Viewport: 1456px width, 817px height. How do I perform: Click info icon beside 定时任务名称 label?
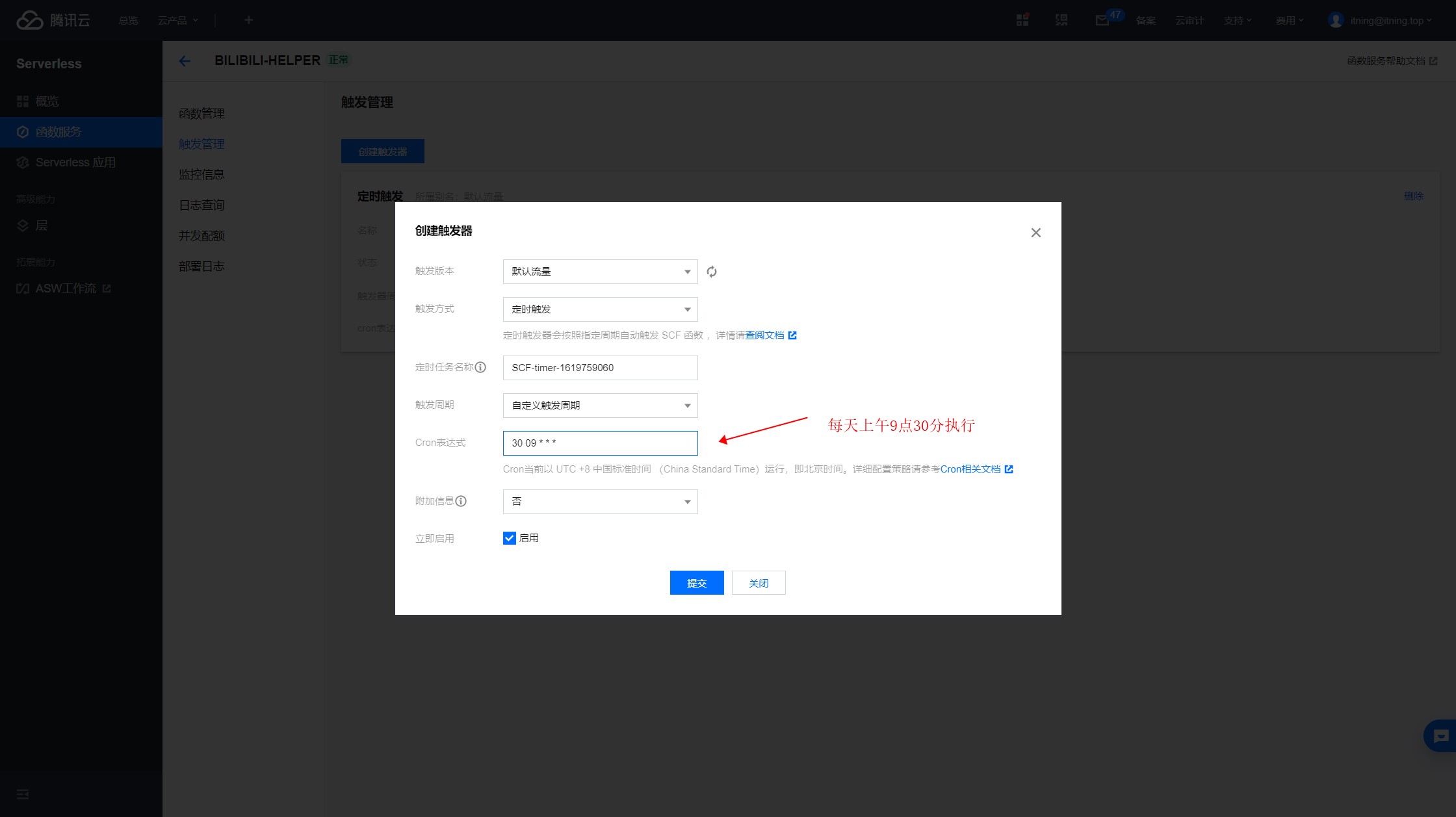point(480,367)
